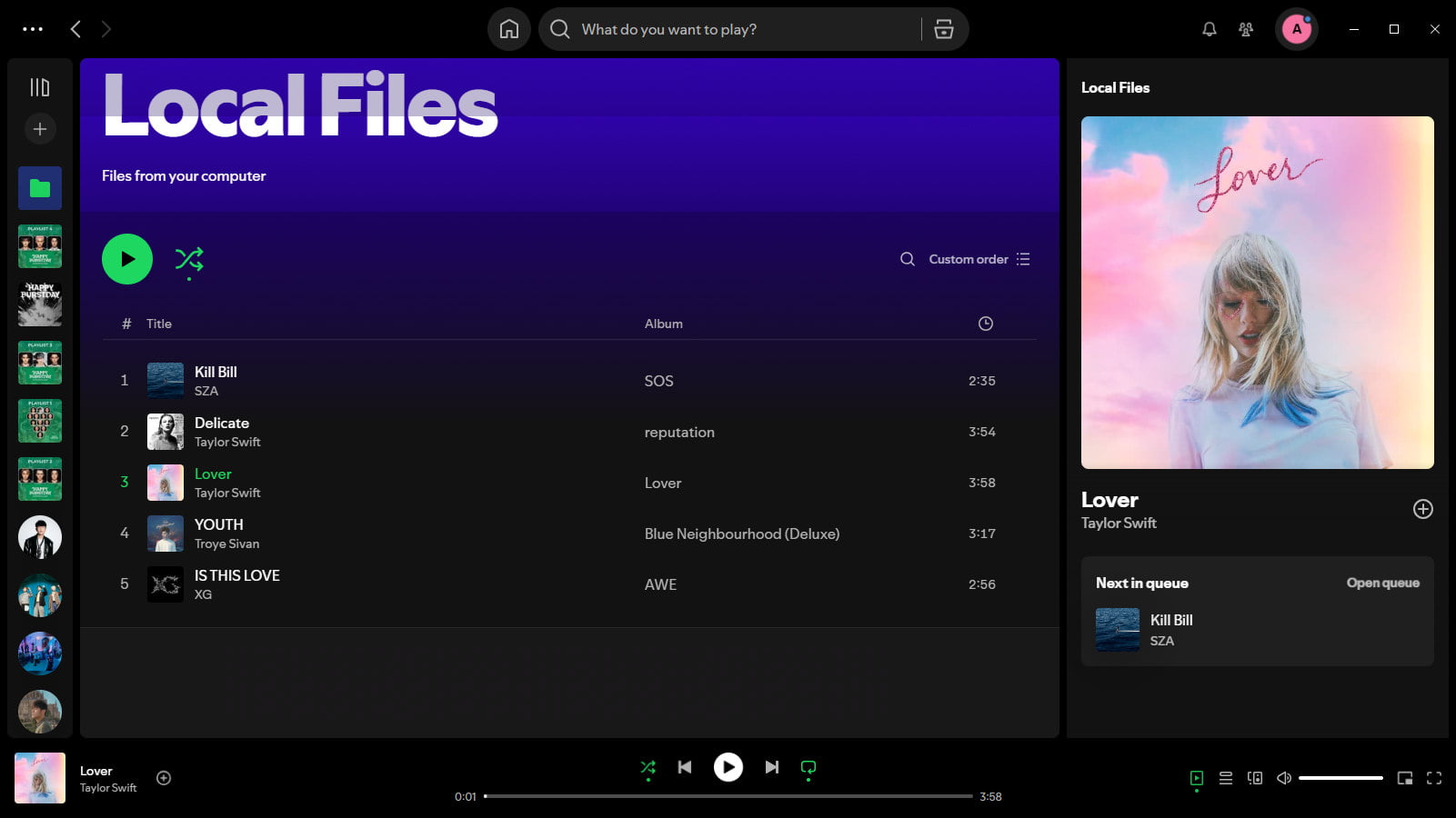The height and width of the screenshot is (818, 1456).
Task: Go back with the left arrow
Action: [x=75, y=29]
